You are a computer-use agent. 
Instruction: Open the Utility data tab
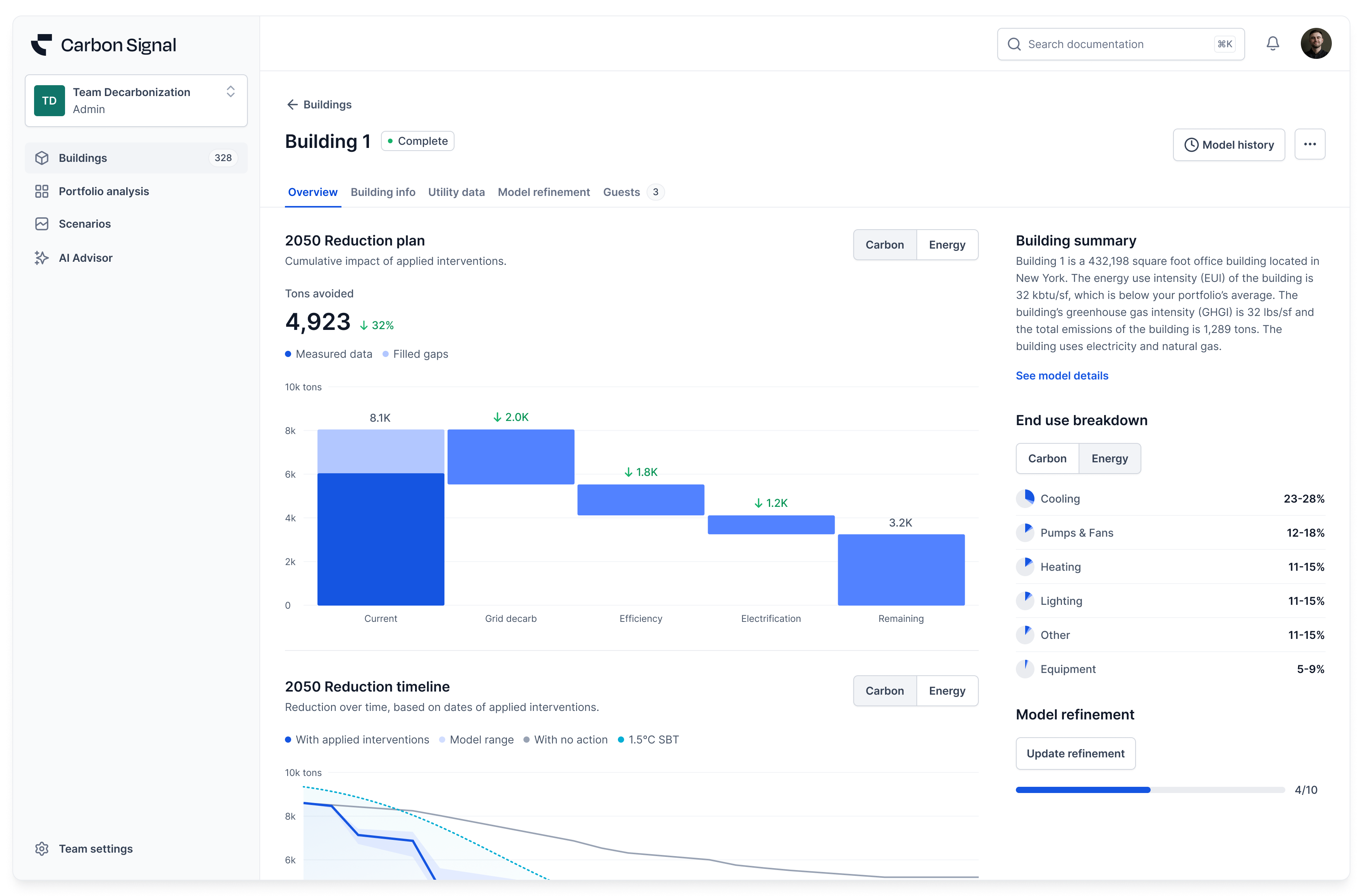[x=456, y=192]
